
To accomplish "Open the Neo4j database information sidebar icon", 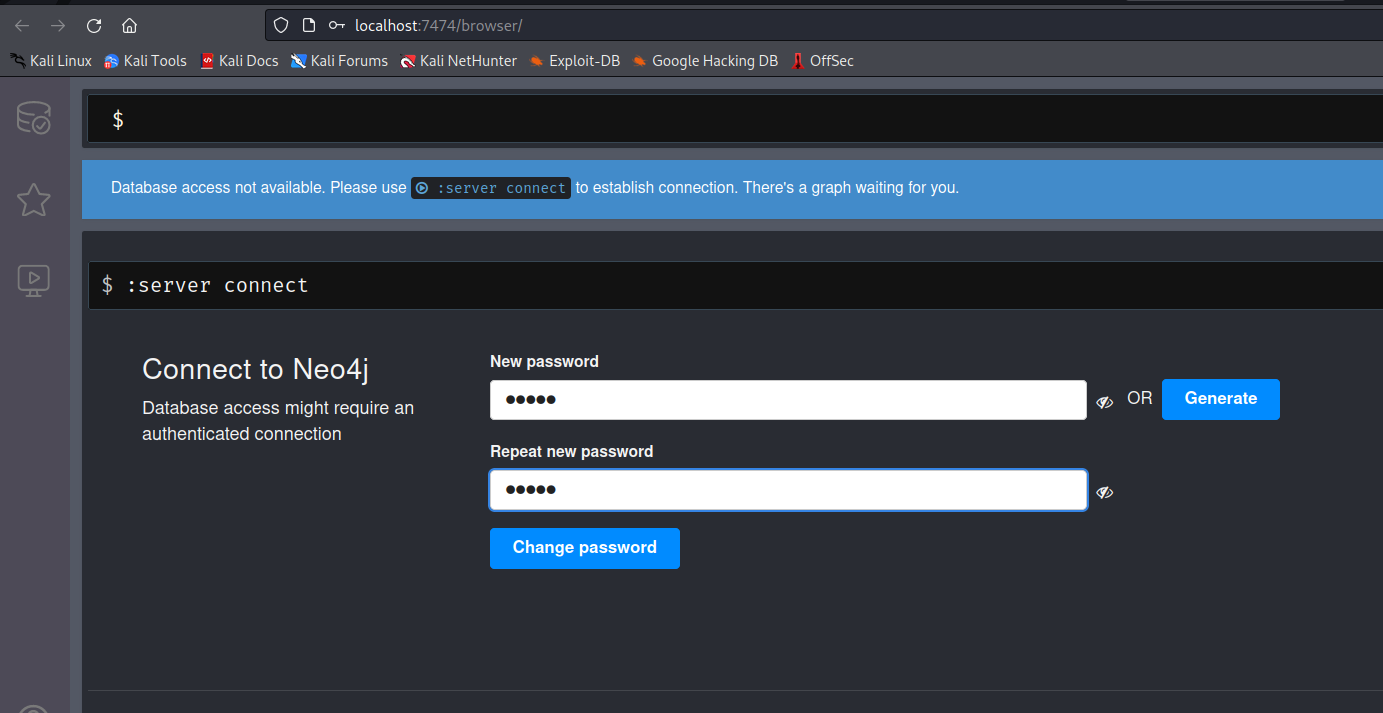I will click(x=34, y=118).
